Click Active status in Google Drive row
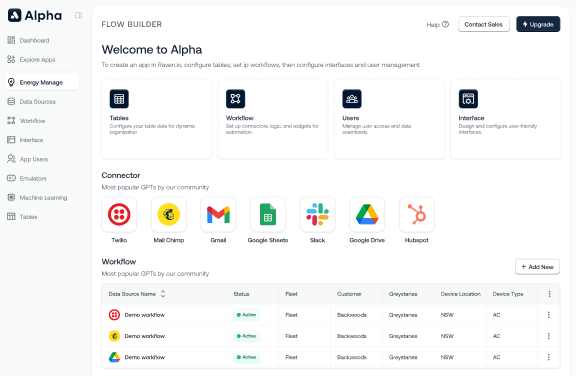 (x=246, y=357)
